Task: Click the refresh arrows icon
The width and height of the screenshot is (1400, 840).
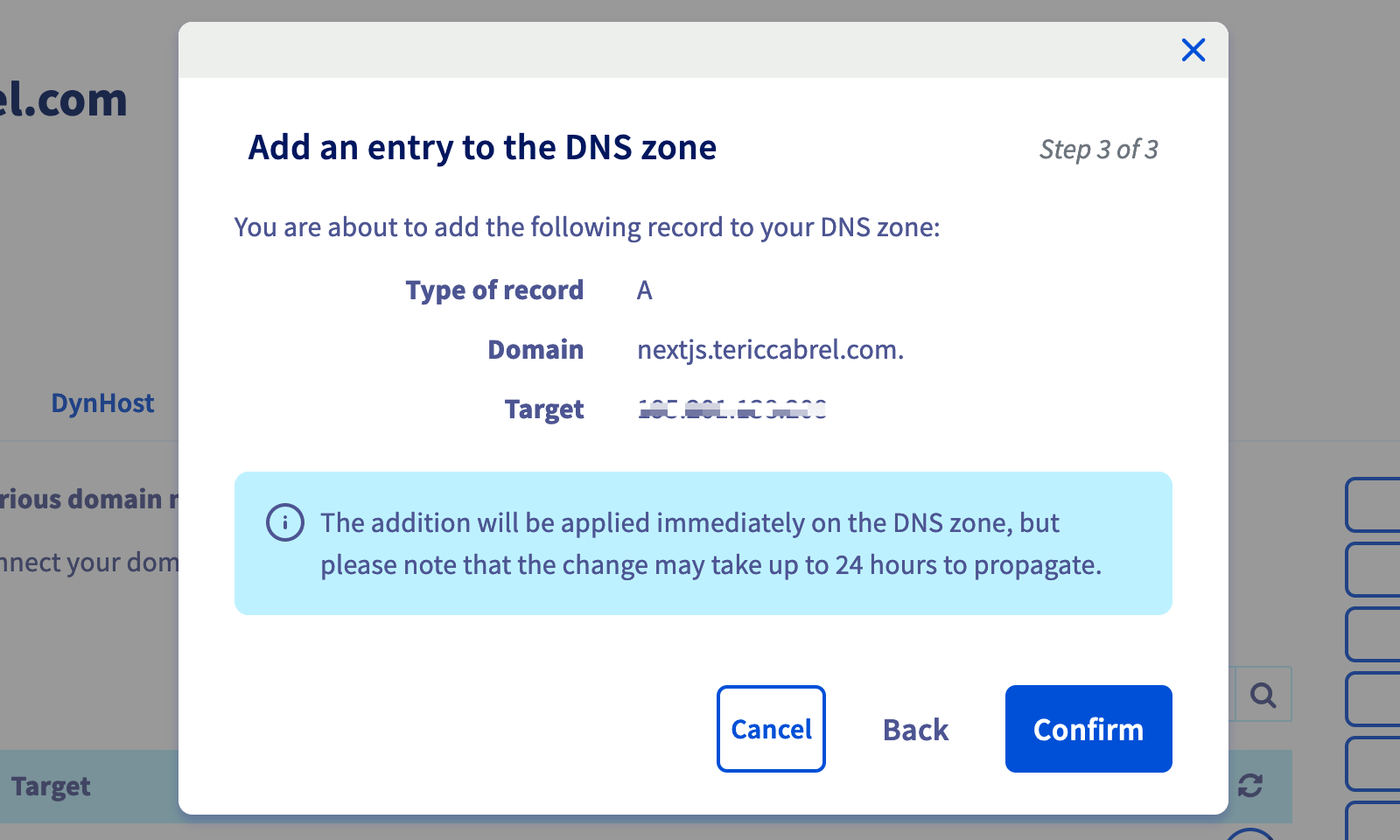Action: click(1250, 785)
